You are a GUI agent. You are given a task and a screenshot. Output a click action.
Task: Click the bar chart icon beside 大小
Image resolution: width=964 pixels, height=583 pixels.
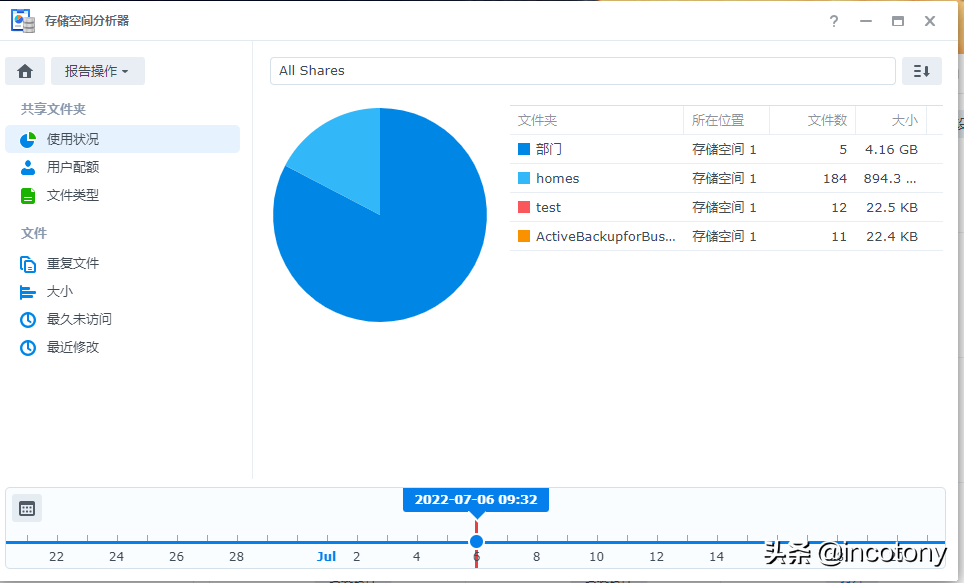pos(28,292)
